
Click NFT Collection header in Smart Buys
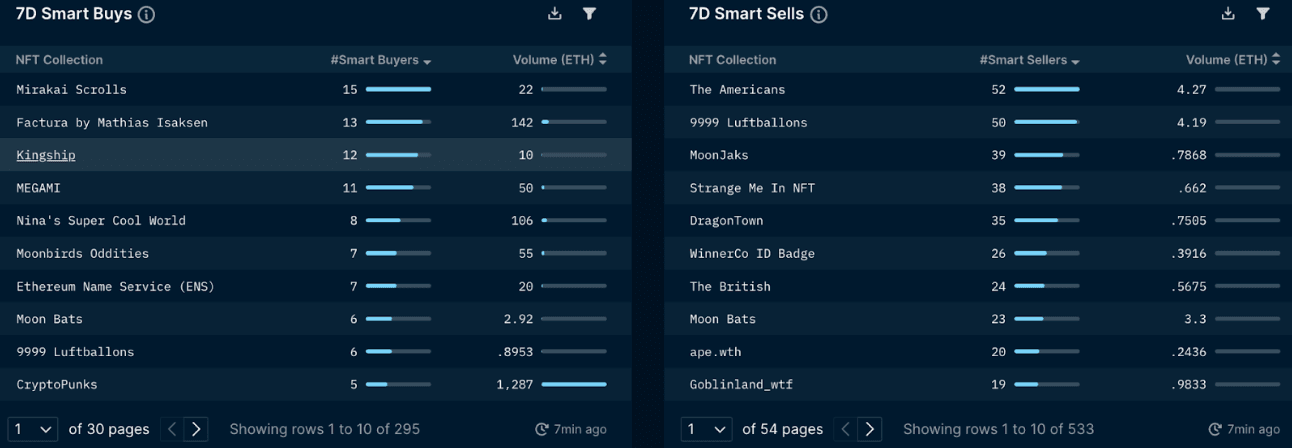click(x=59, y=60)
